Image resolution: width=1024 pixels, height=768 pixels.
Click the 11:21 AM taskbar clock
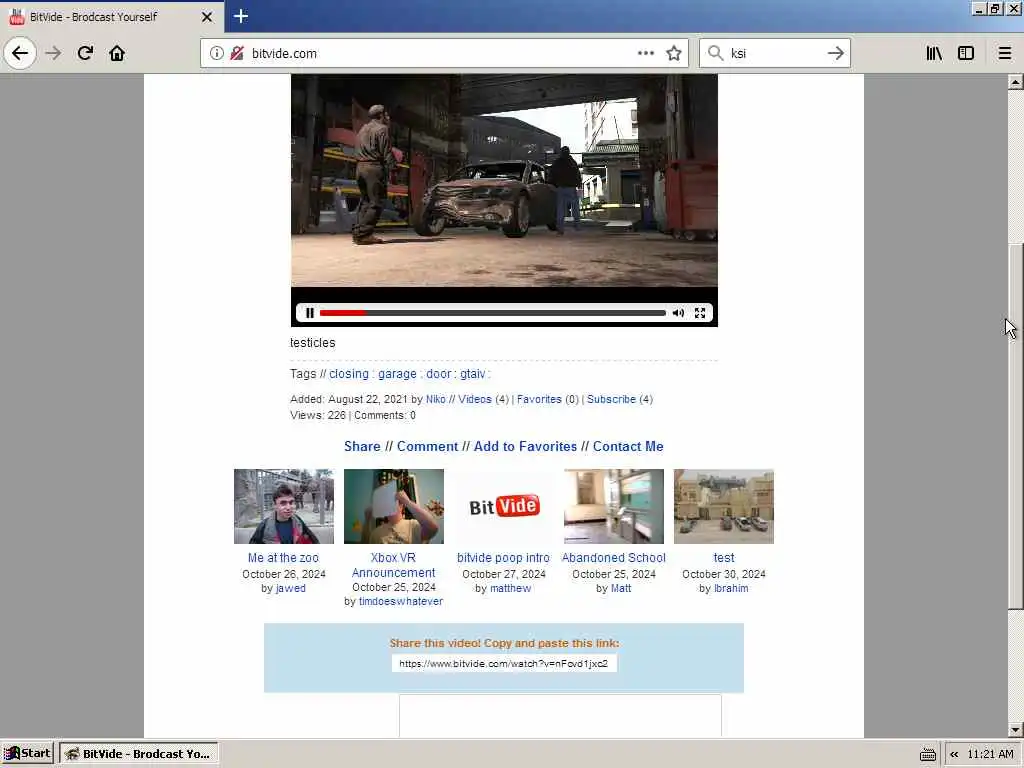(x=990, y=754)
